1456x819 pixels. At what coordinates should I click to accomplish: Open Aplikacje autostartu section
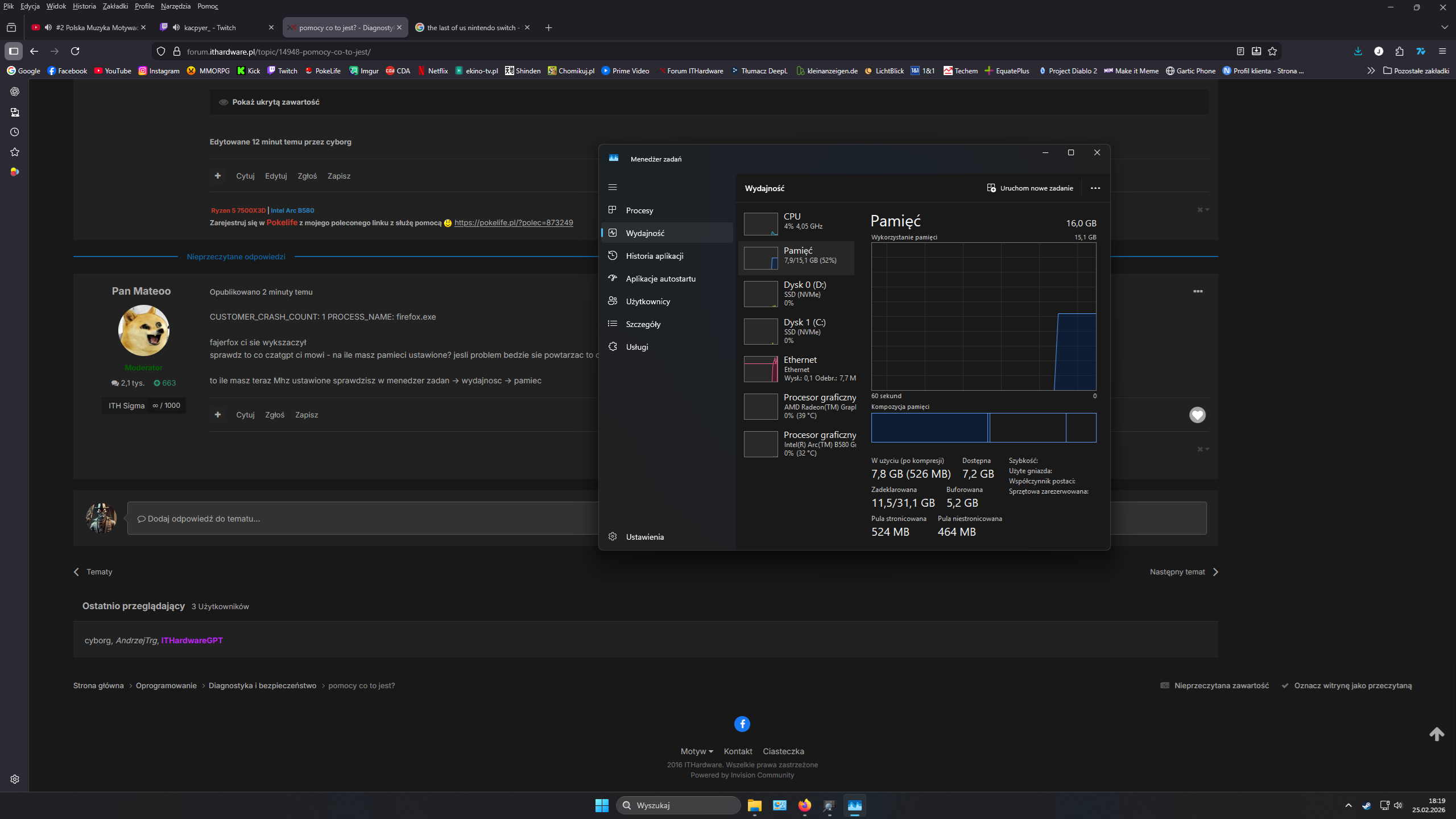pos(660,279)
